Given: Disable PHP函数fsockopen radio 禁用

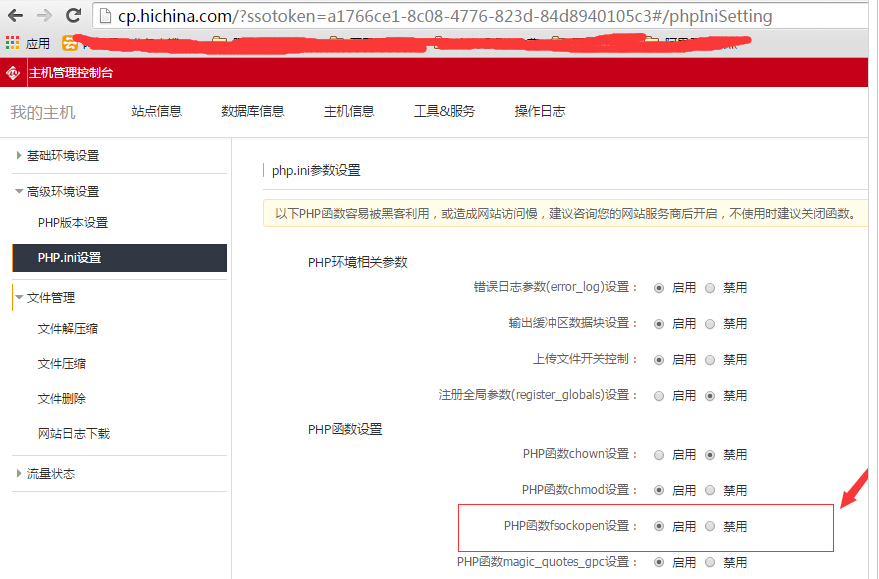Looking at the screenshot, I should [710, 526].
